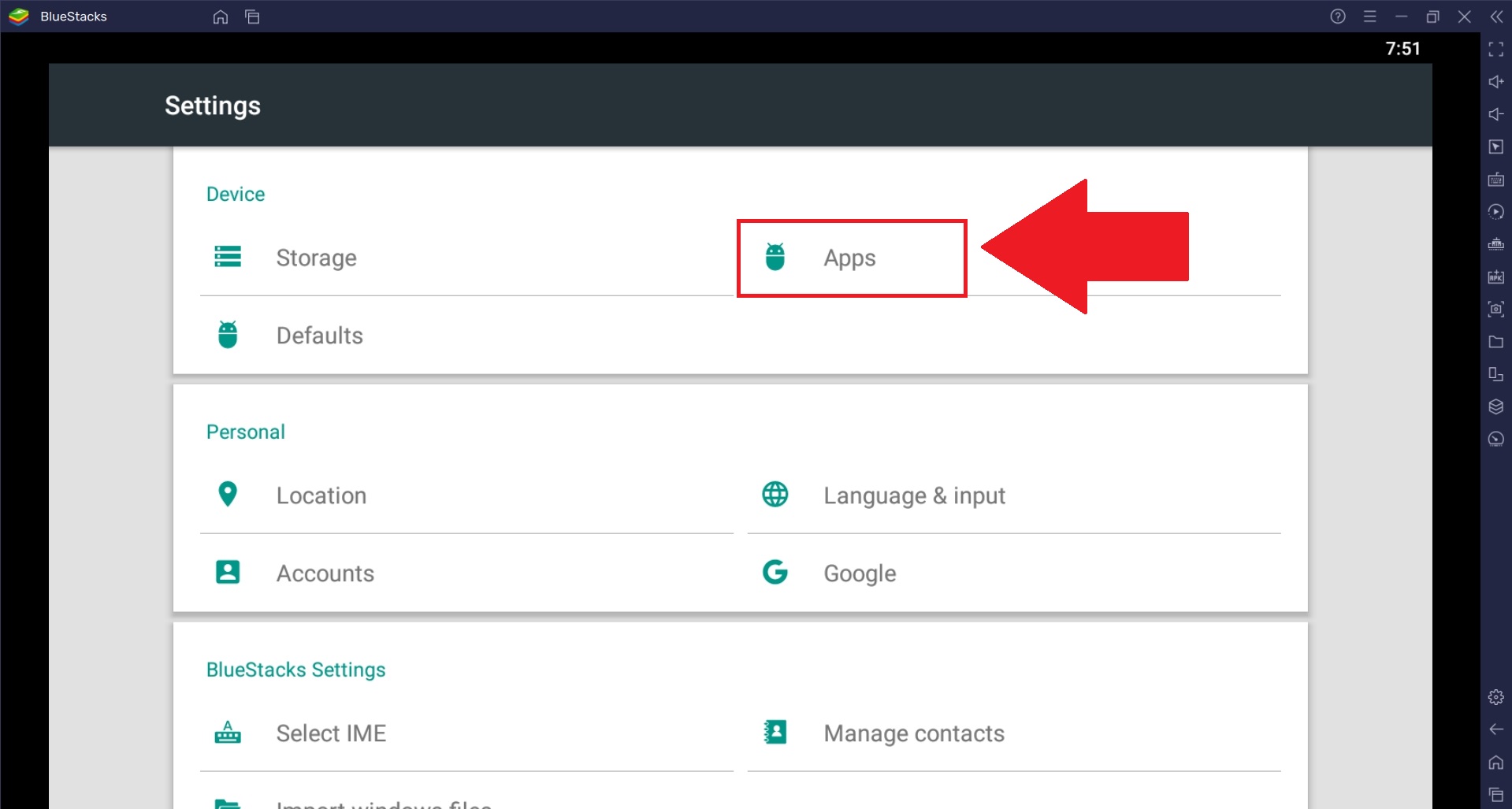Toggle Eco mode gauge icon
Viewport: 1512px width, 809px height.
click(x=1496, y=440)
